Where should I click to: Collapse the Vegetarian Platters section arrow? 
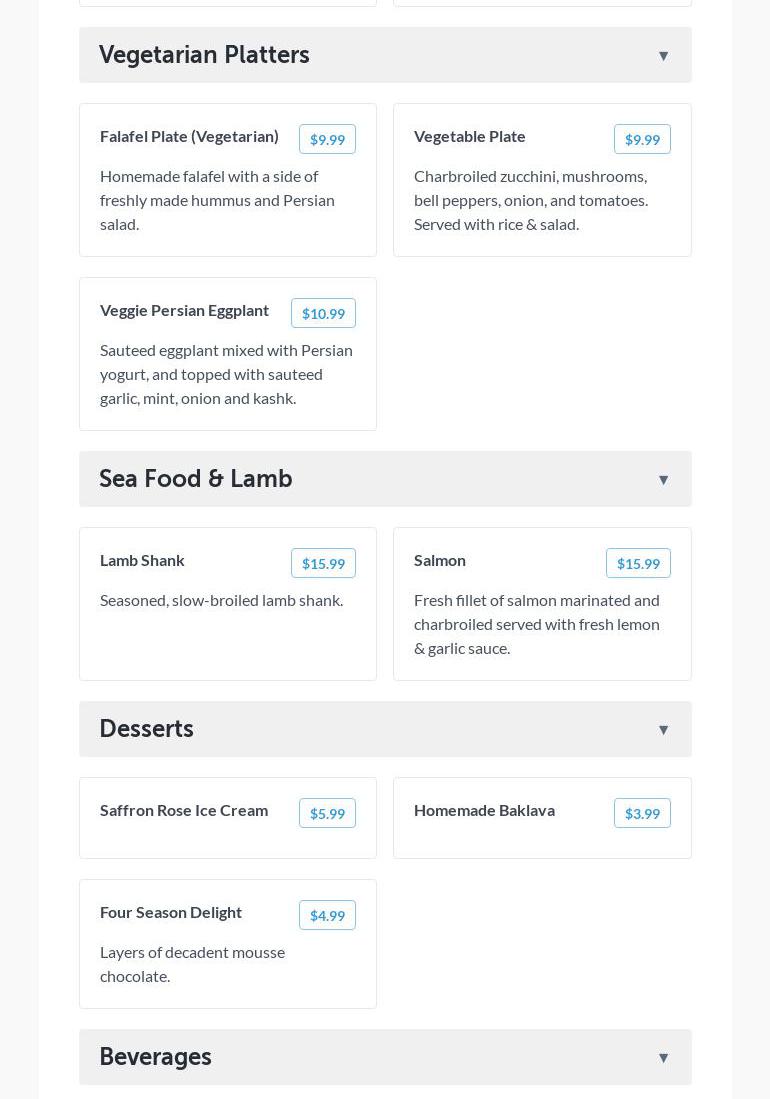pos(663,55)
